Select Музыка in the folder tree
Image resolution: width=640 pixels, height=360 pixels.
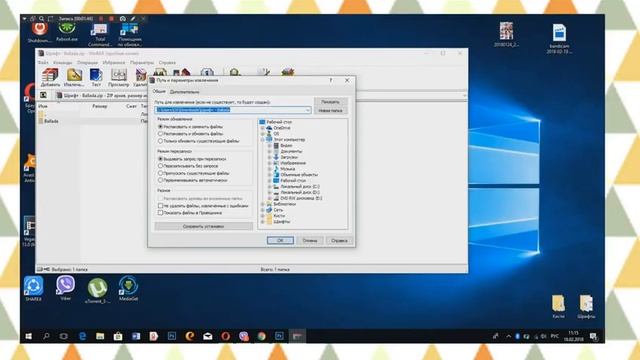288,169
